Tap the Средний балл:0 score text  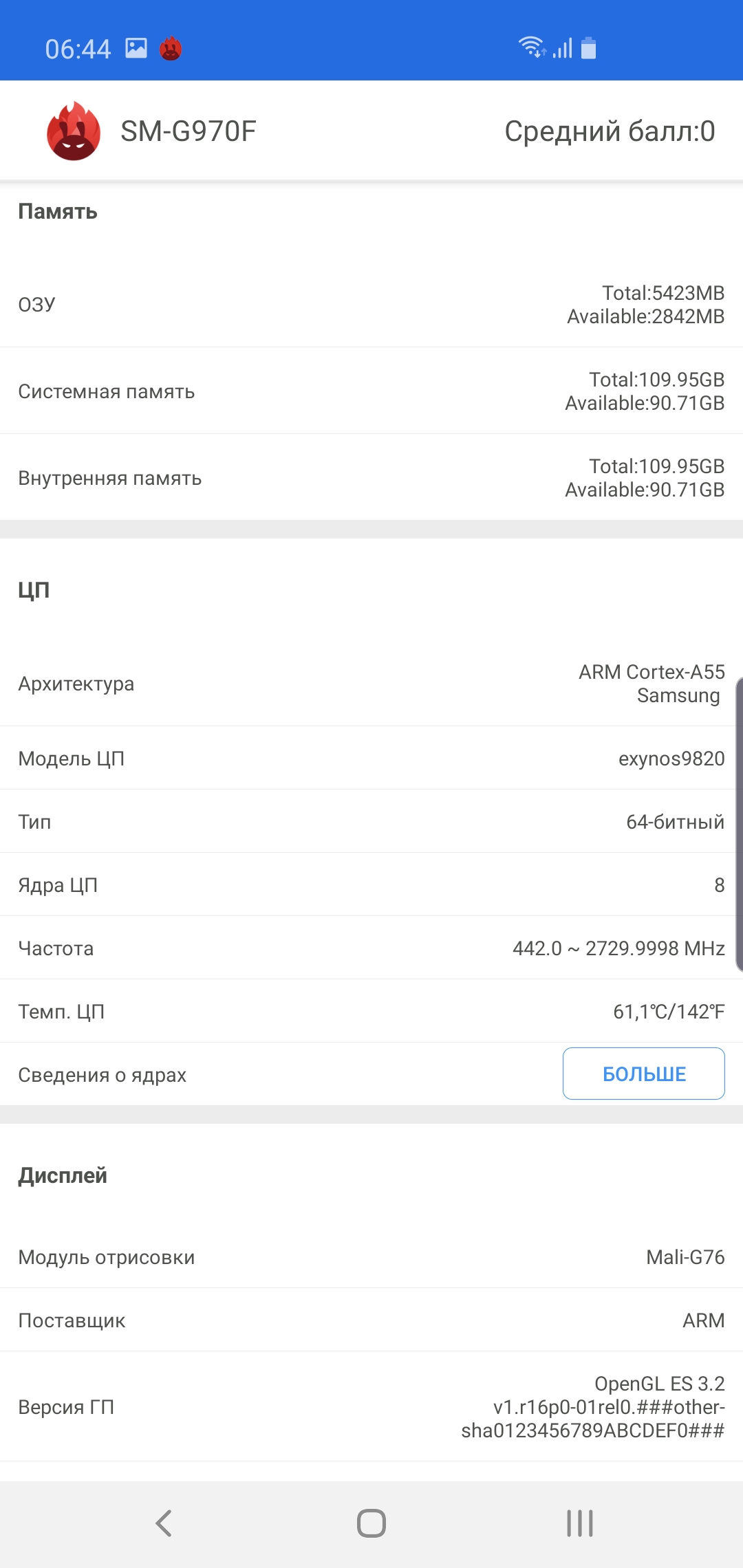click(610, 131)
